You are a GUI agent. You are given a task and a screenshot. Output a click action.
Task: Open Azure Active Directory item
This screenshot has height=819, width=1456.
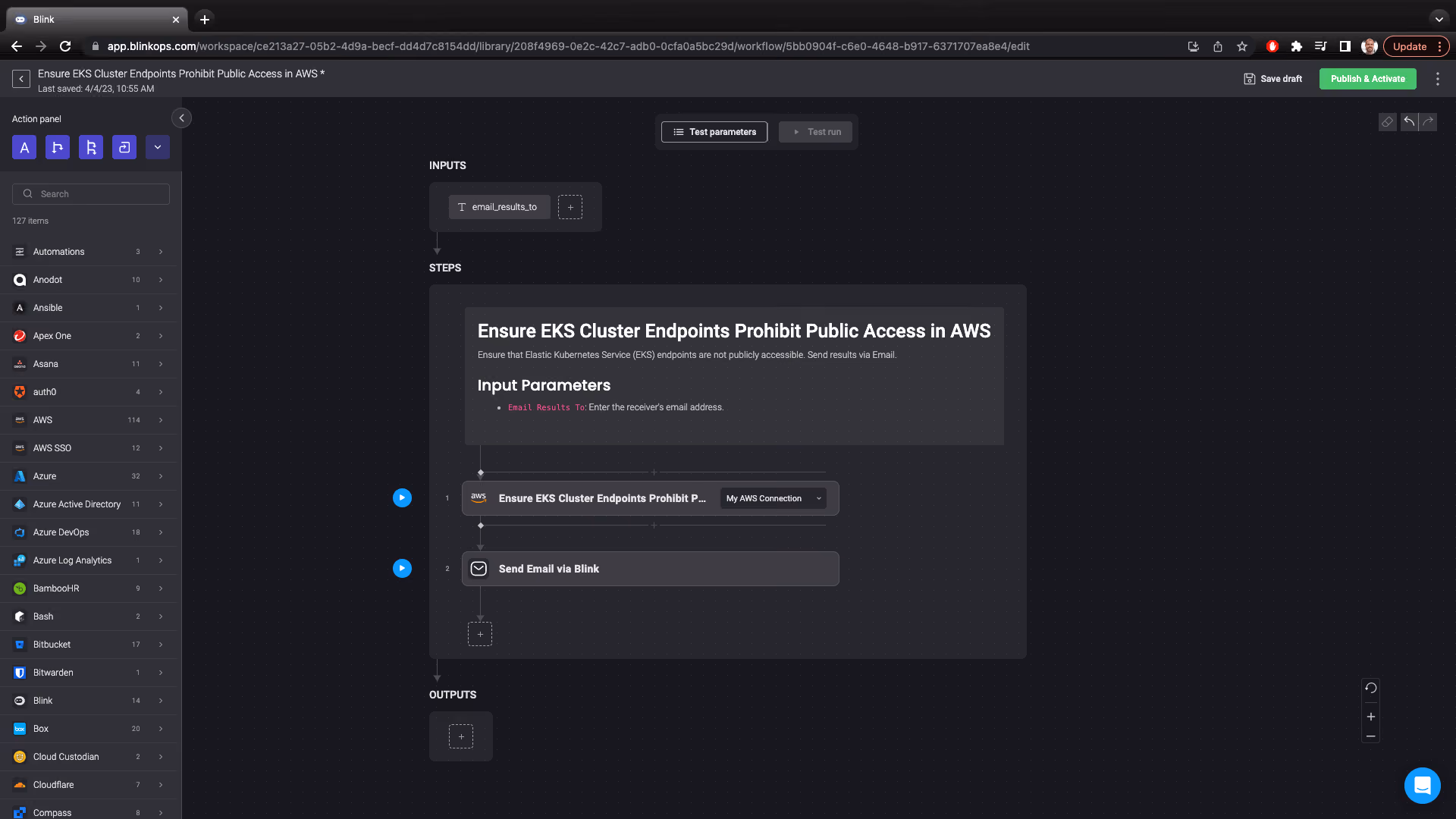point(88,504)
